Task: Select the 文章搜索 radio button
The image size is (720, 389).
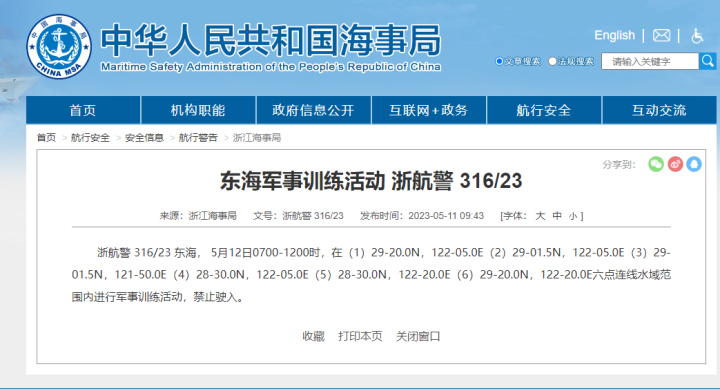Action: (500, 61)
